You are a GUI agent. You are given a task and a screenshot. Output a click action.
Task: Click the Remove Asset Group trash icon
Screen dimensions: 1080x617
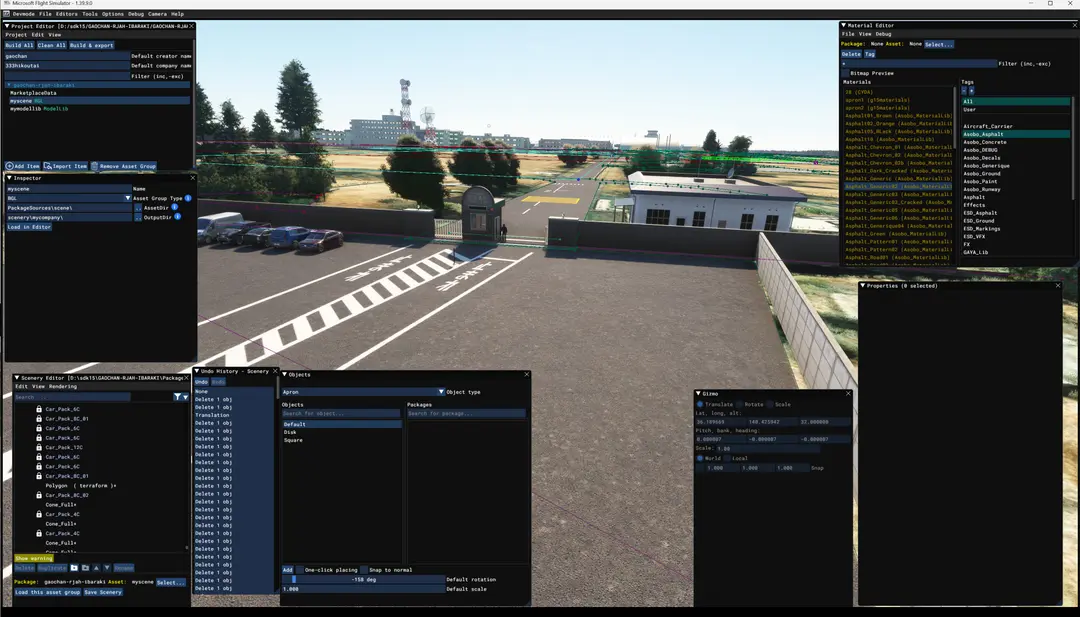coord(94,166)
